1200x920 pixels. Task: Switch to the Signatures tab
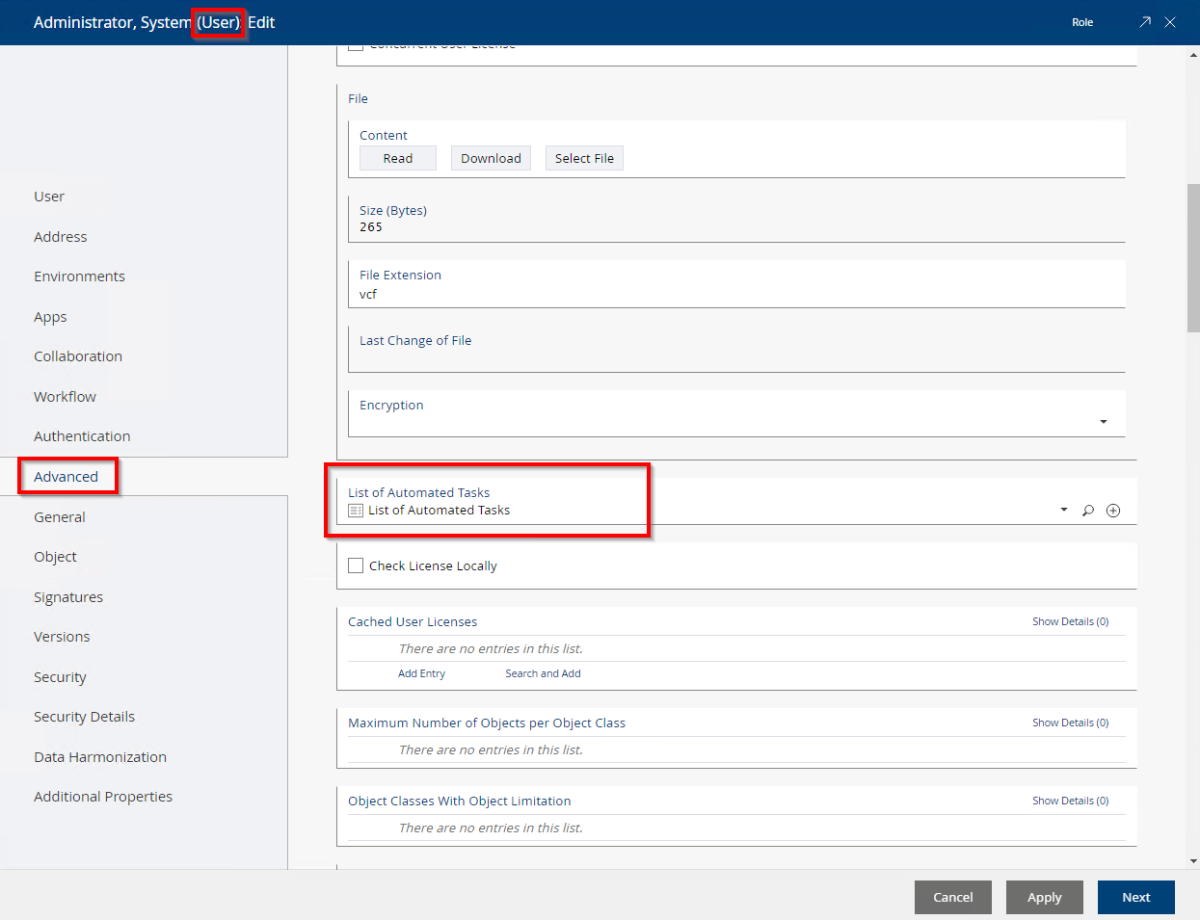click(68, 597)
